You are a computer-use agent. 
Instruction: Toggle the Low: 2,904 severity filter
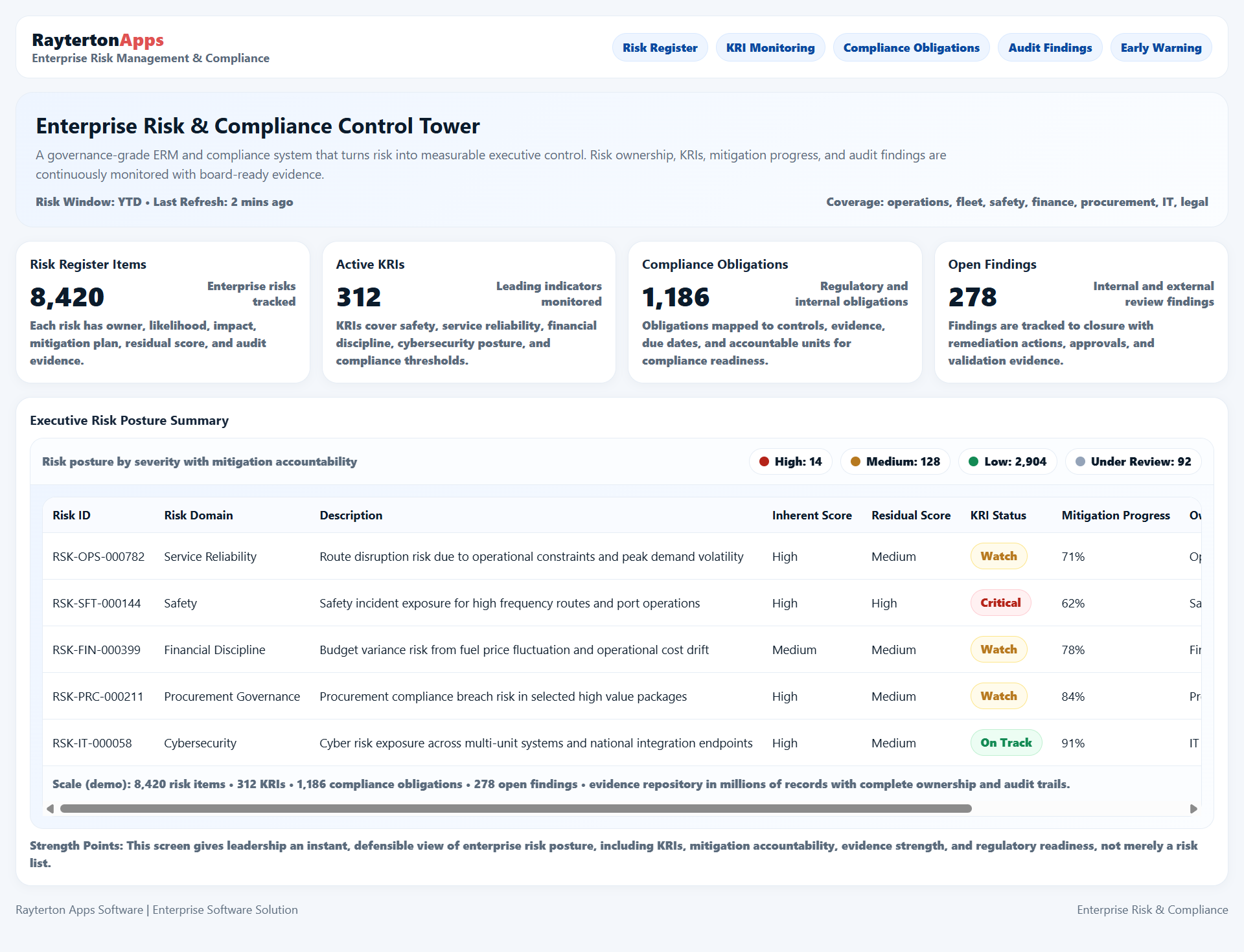click(x=1007, y=461)
